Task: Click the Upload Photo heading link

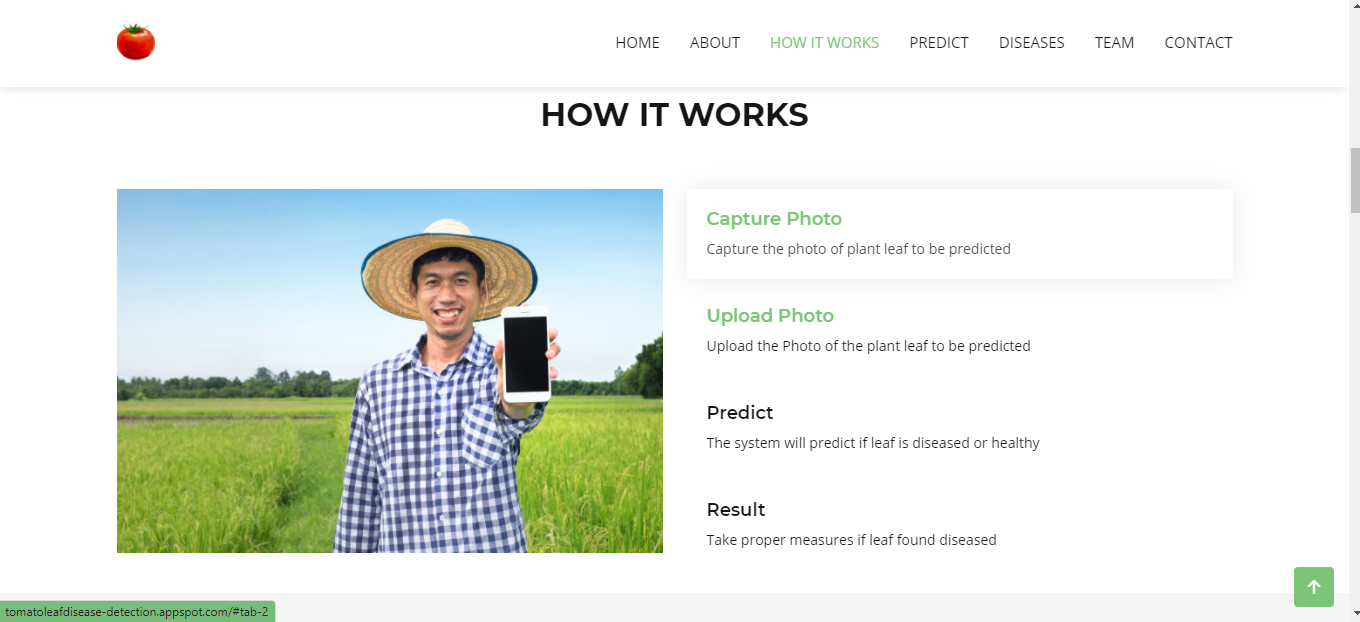Action: pyautogui.click(x=769, y=315)
